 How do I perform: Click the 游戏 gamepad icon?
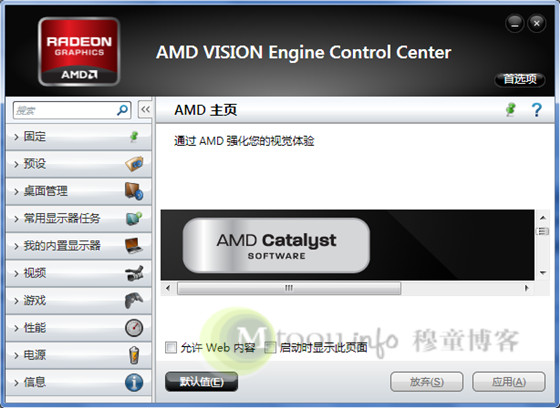coord(134,300)
